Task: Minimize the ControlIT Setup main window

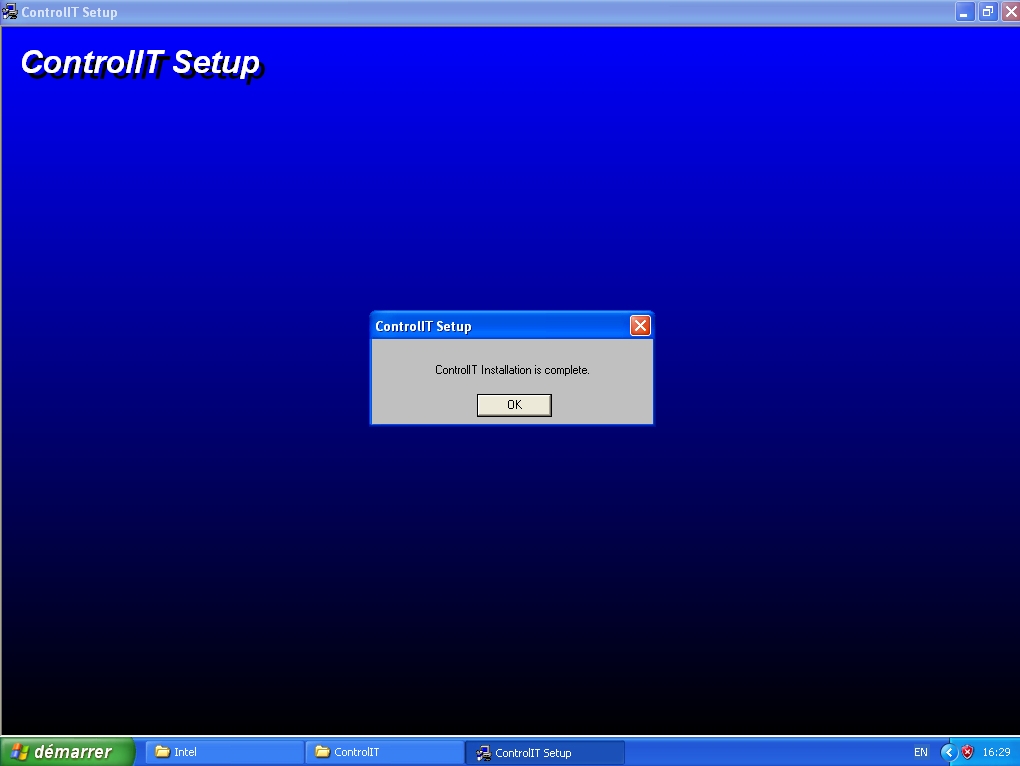Action: tap(964, 12)
